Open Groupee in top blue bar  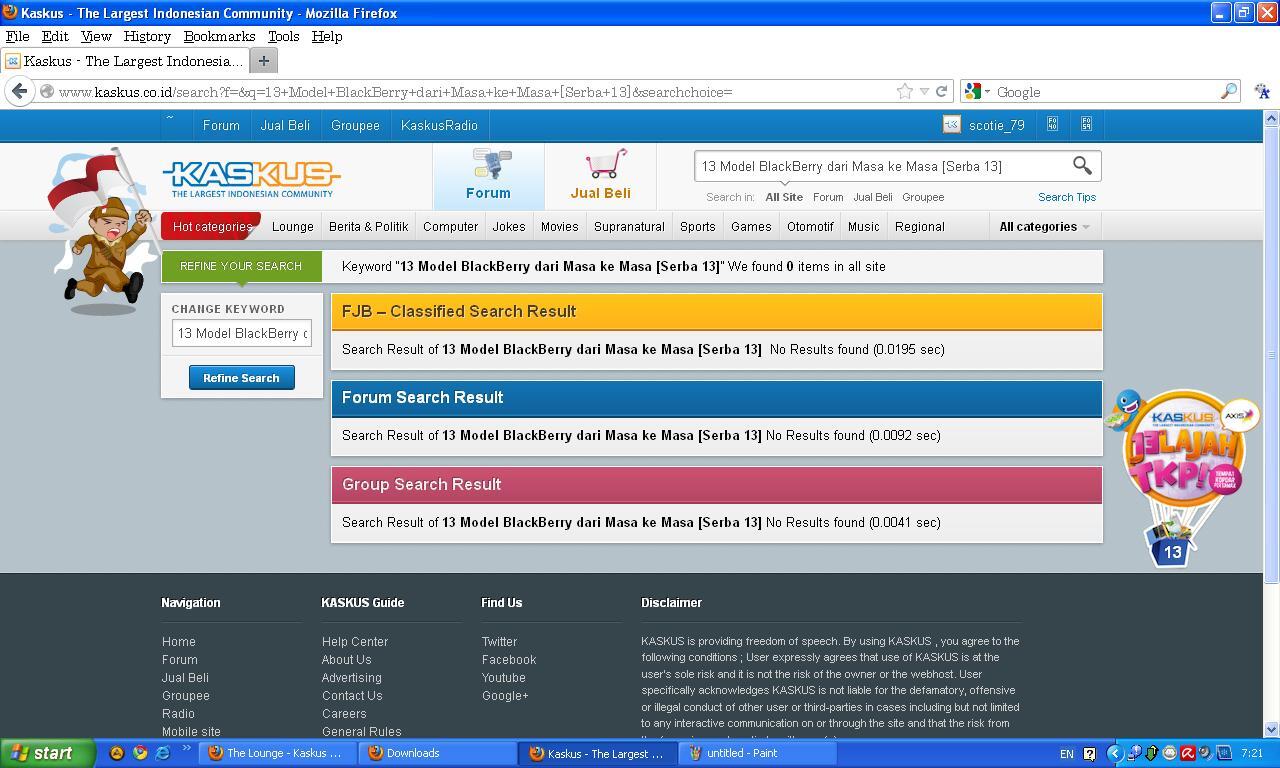pyautogui.click(x=355, y=125)
